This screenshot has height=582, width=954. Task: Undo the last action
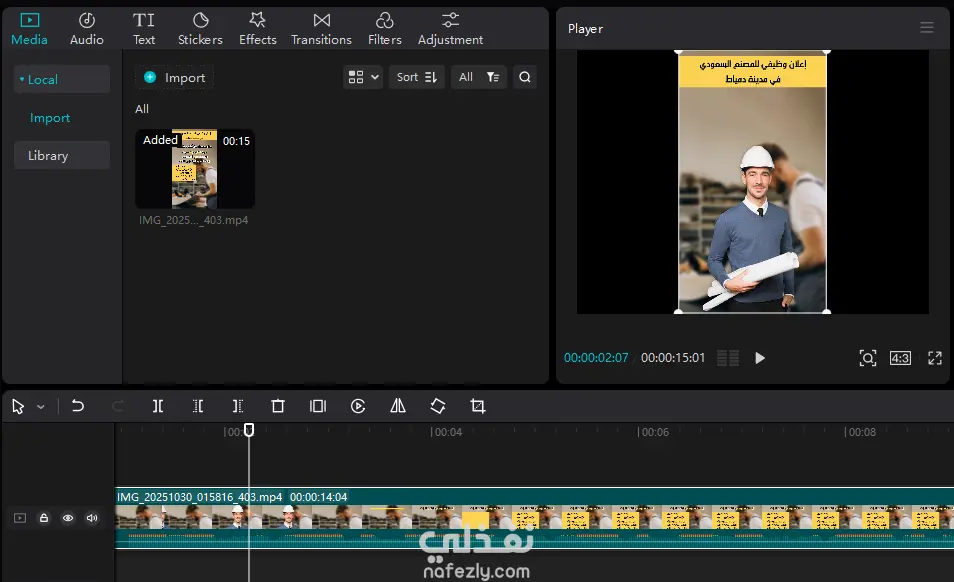78,406
